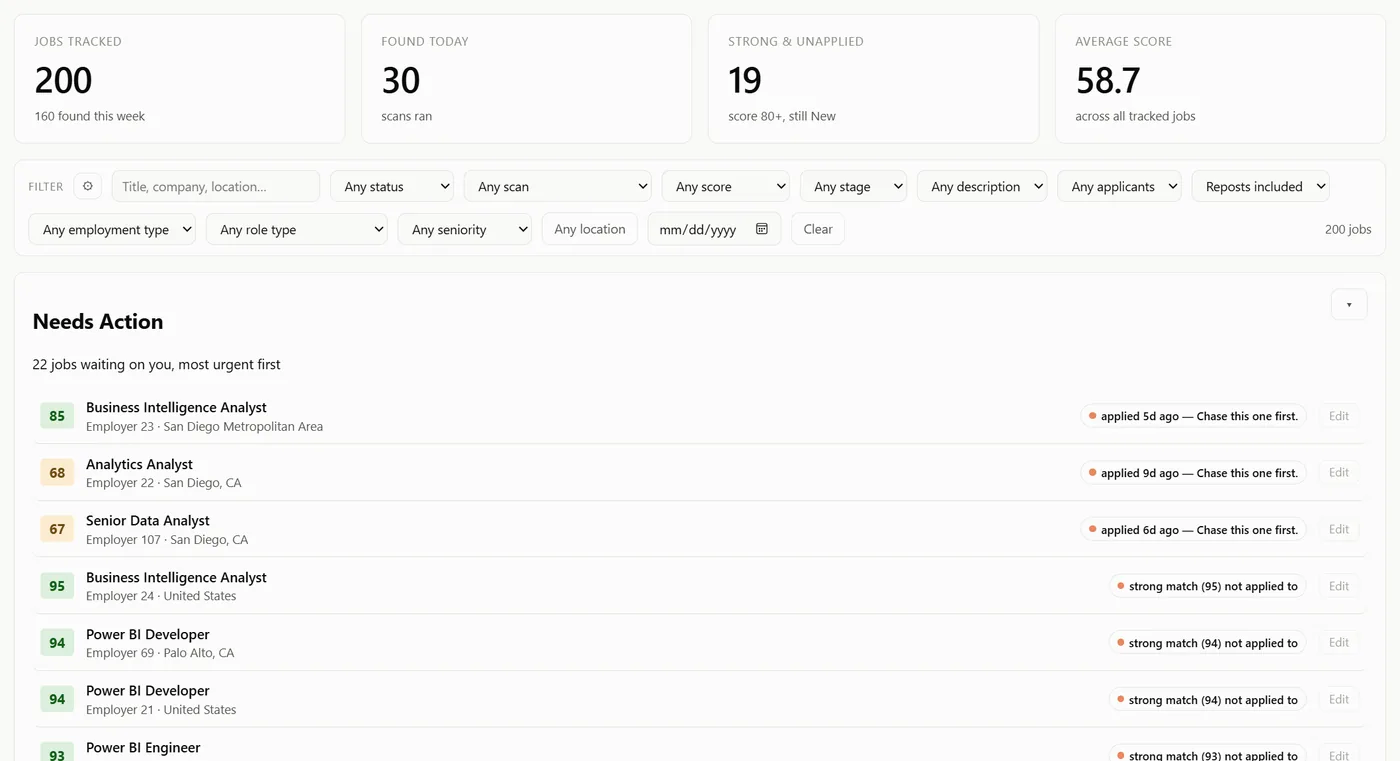Click the 'strong match (95) not applied to' pill

(x=1208, y=587)
